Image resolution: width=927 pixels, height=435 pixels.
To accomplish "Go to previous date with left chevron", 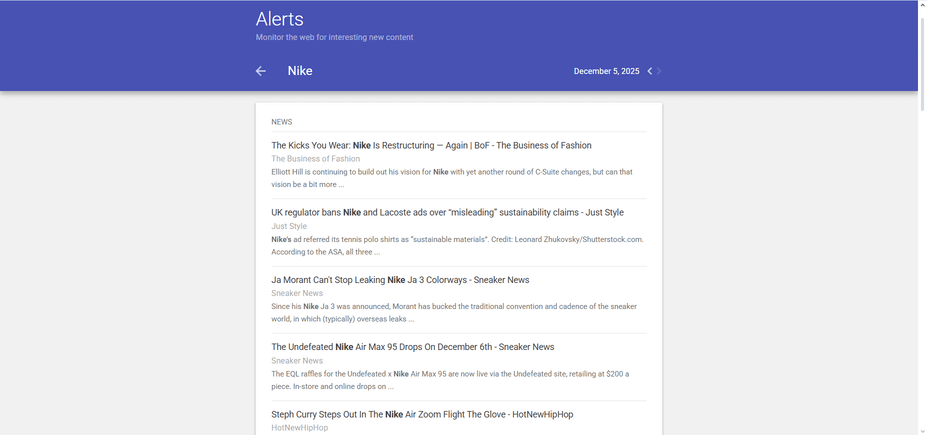I will click(x=650, y=71).
